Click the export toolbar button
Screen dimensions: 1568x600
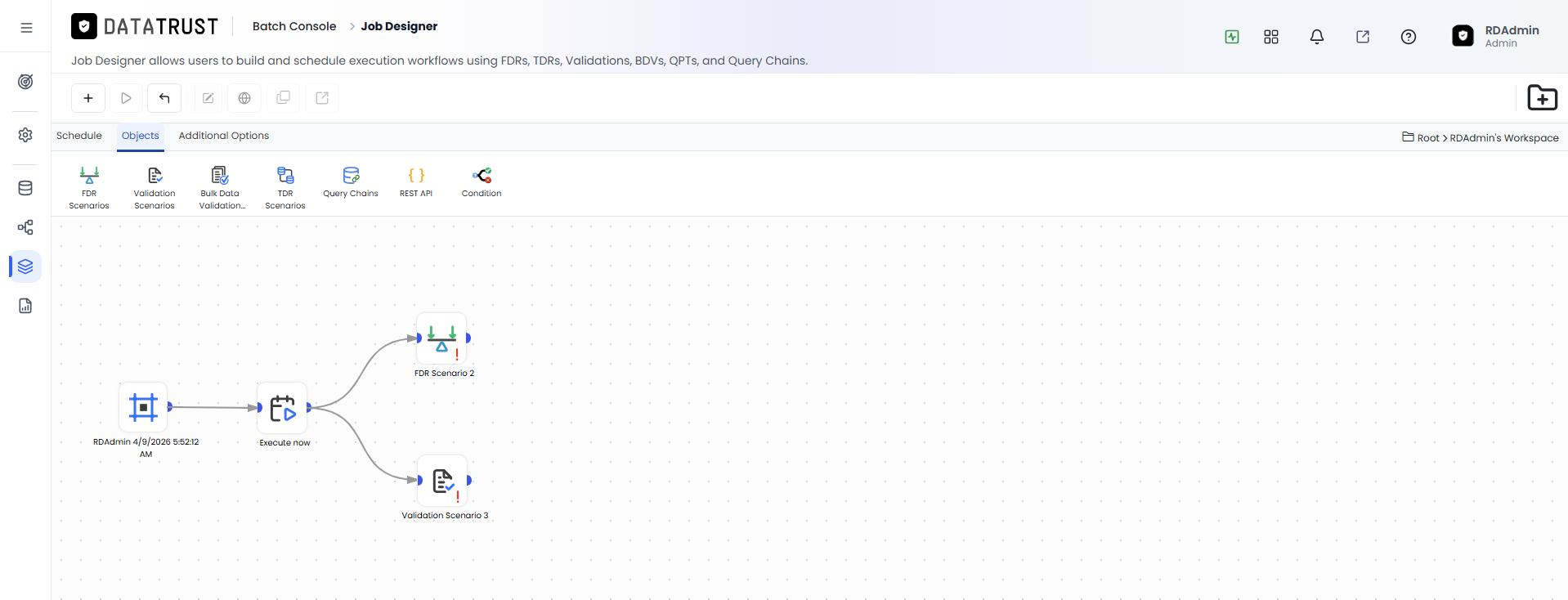coord(322,98)
